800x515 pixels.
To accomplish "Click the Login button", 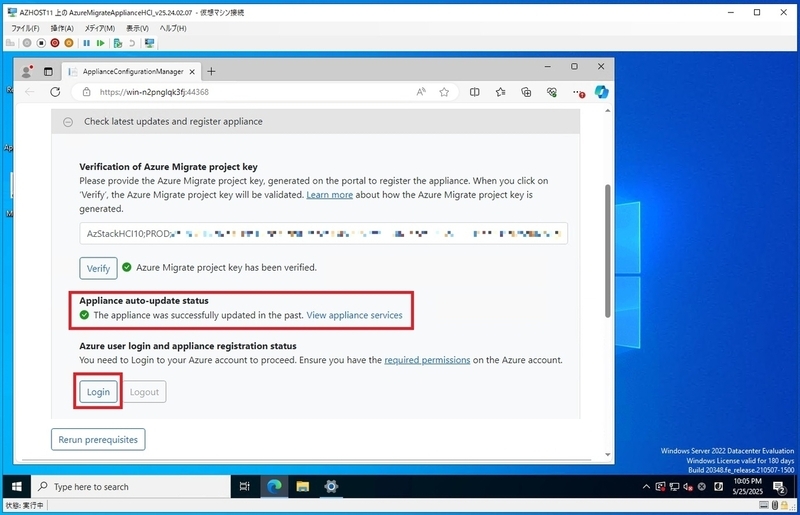I will coord(98,392).
